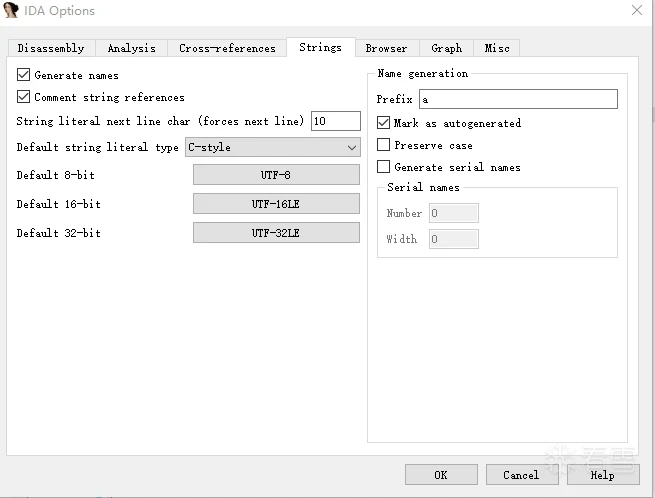The width and height of the screenshot is (655, 498).
Task: Click the IDA Options title bar icon
Action: (x=12, y=11)
